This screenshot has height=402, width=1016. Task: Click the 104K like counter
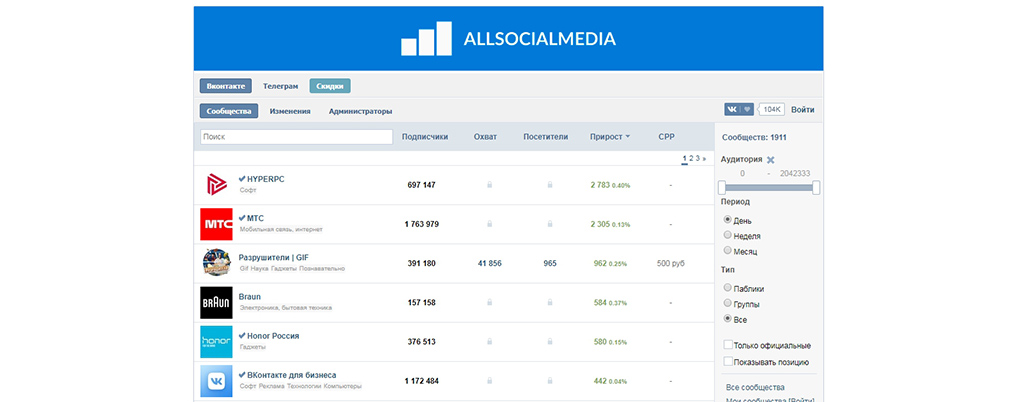tap(772, 110)
